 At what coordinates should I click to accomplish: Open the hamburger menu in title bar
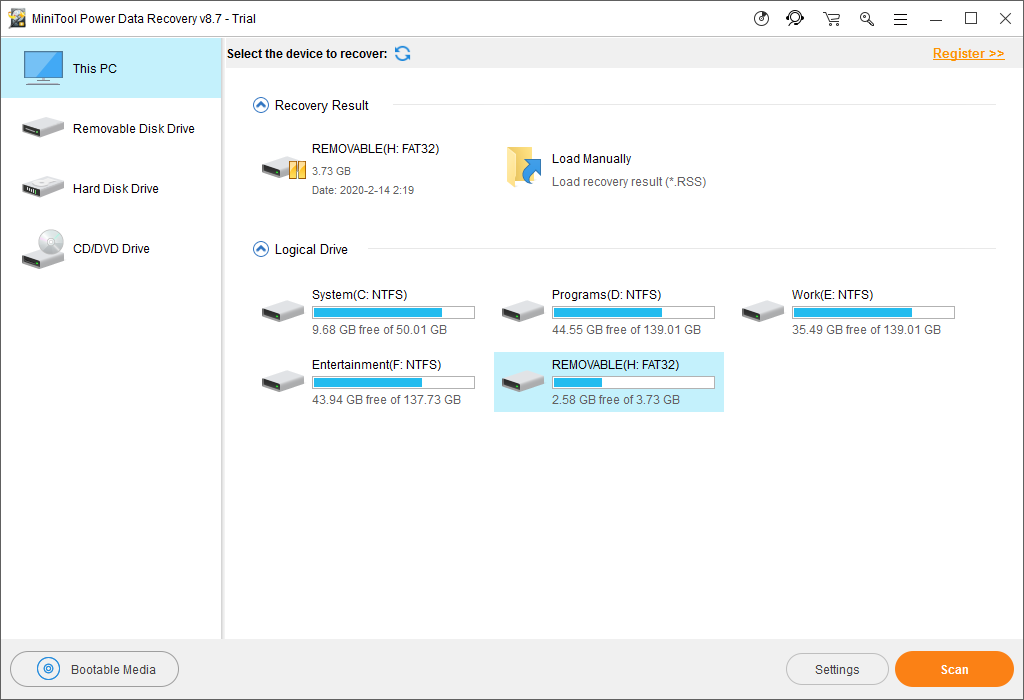[x=900, y=18]
